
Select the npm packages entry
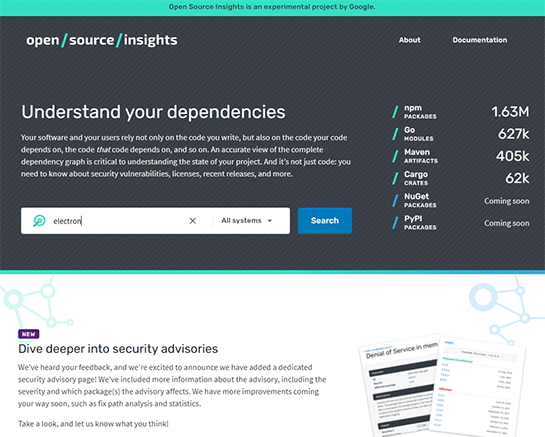click(461, 112)
